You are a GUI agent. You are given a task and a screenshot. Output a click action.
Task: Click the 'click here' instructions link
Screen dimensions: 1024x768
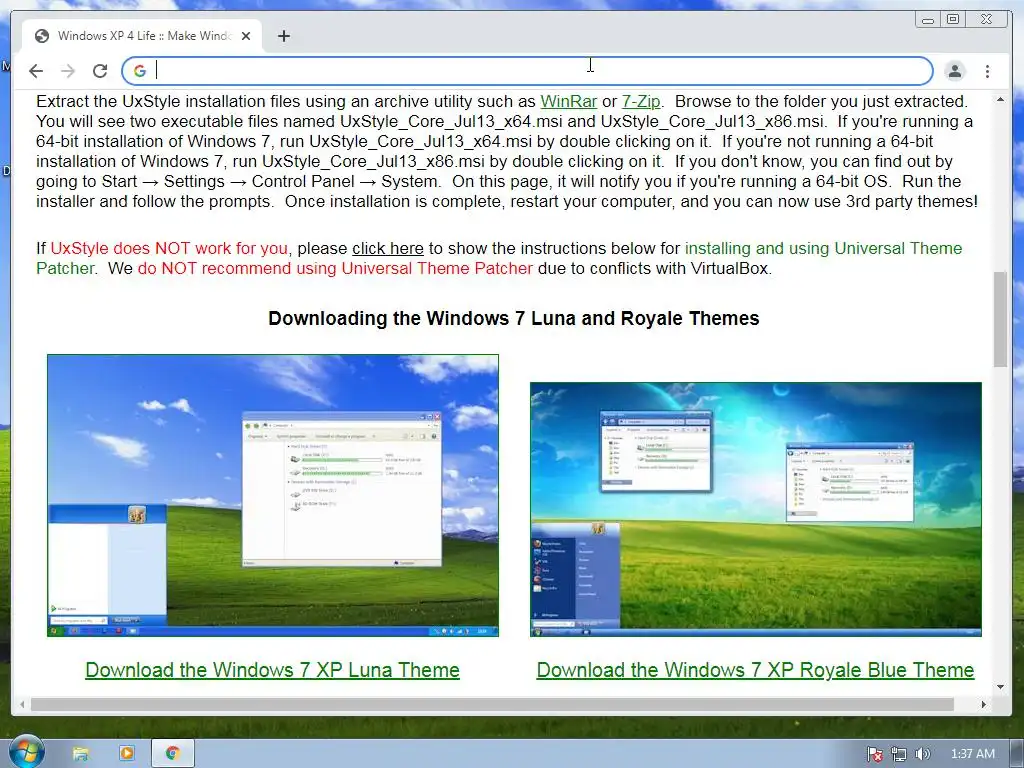tap(388, 248)
